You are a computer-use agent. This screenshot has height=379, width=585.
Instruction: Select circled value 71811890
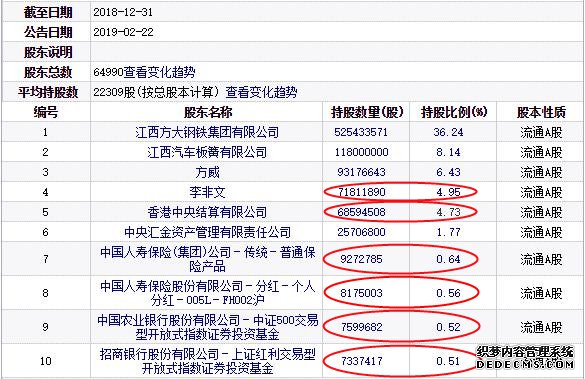[361, 192]
